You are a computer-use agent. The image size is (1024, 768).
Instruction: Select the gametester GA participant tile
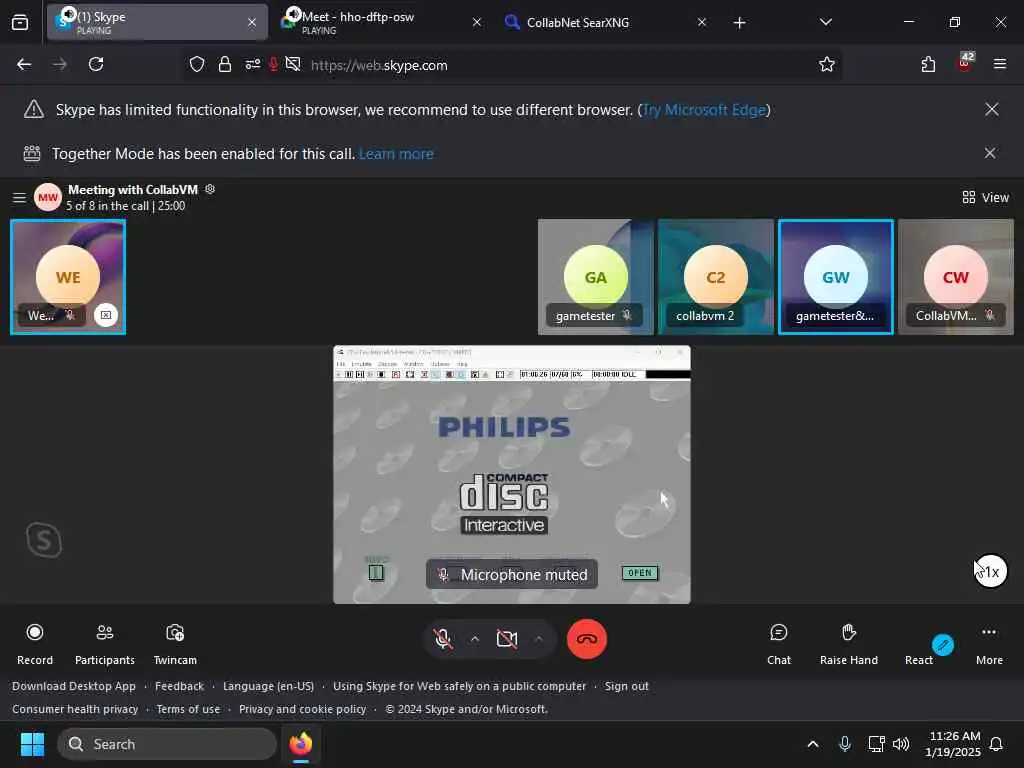[595, 277]
